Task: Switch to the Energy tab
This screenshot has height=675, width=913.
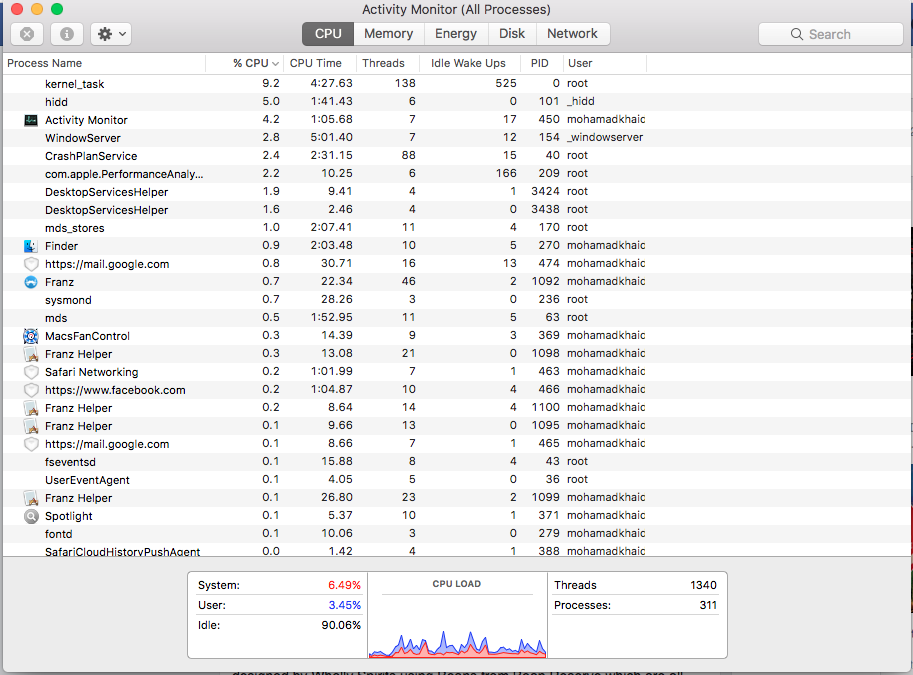Action: click(456, 34)
